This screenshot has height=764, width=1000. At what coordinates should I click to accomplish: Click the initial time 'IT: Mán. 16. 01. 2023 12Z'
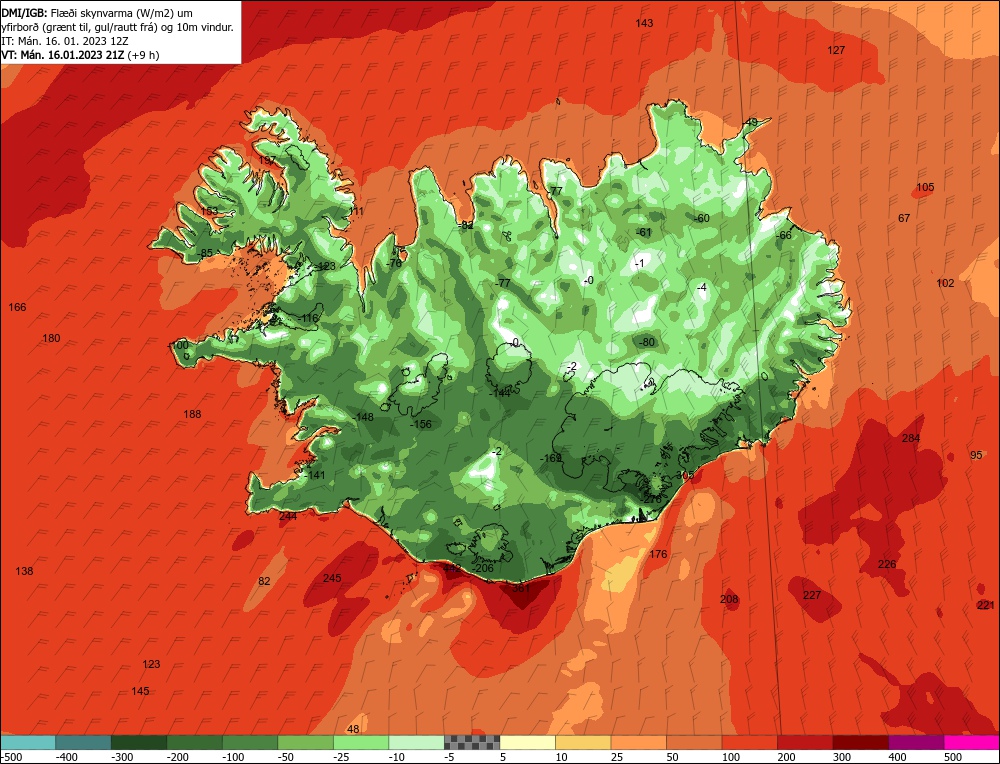click(x=65, y=41)
